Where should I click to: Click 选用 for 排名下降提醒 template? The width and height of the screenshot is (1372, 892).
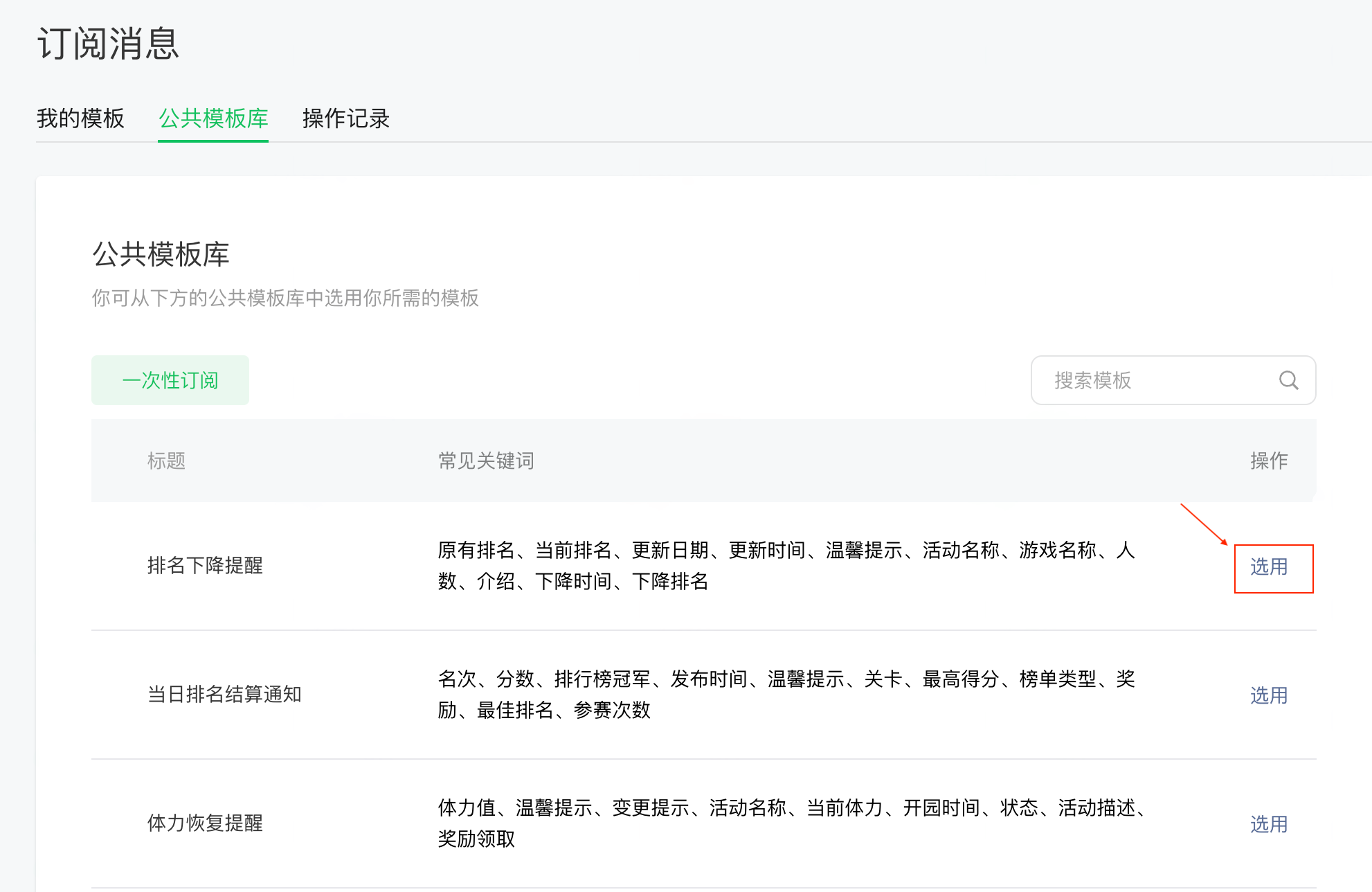(x=1269, y=567)
